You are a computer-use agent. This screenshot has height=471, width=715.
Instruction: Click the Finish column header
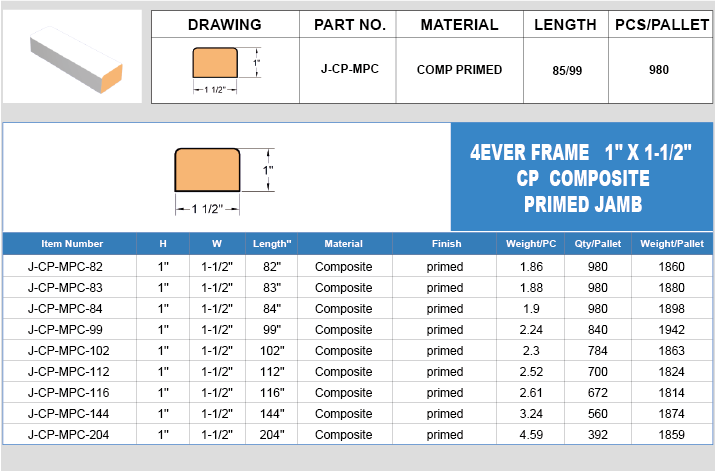click(x=446, y=244)
